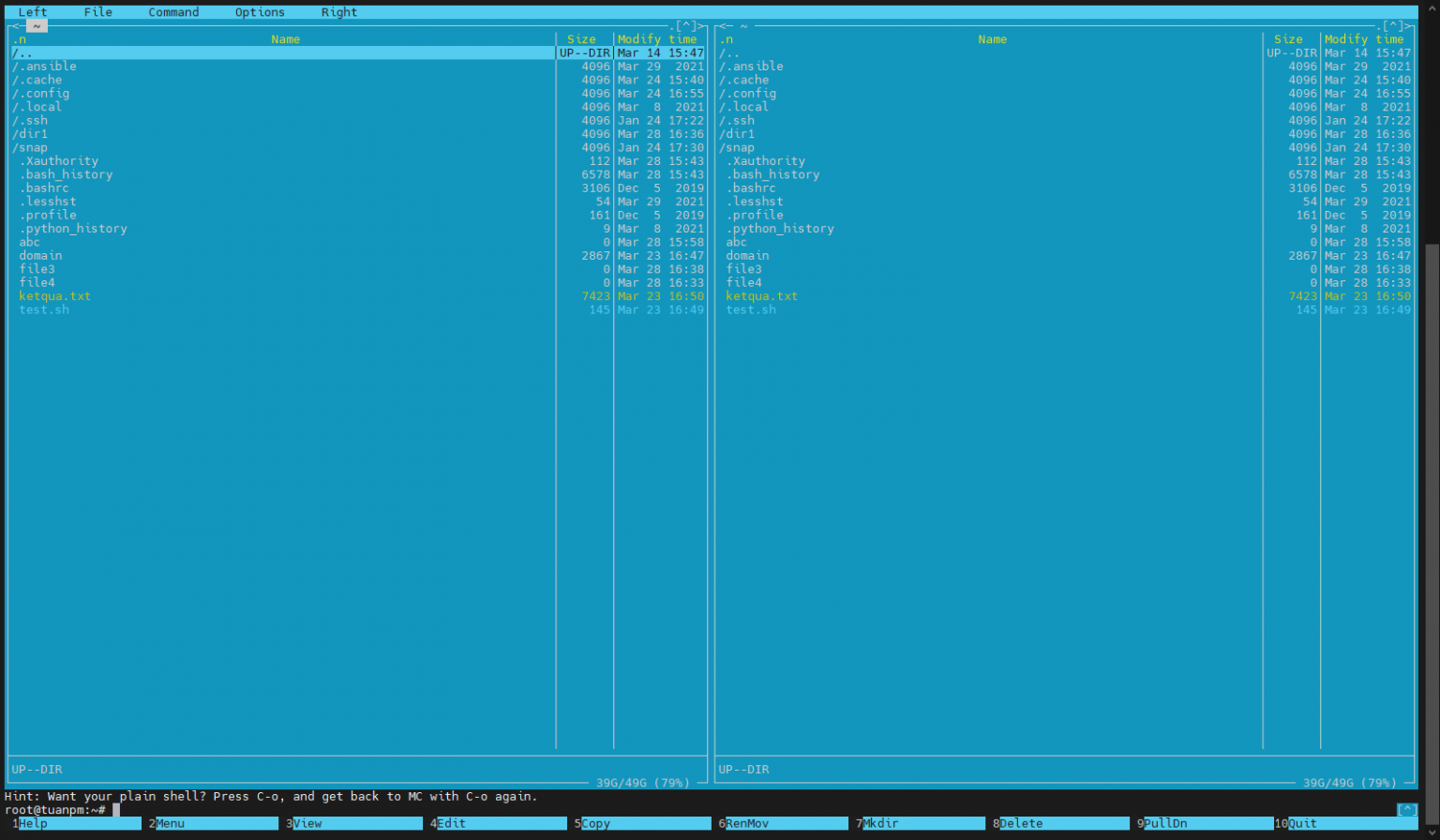
Task: Open command history button beside the command line
Action: coord(1406,810)
